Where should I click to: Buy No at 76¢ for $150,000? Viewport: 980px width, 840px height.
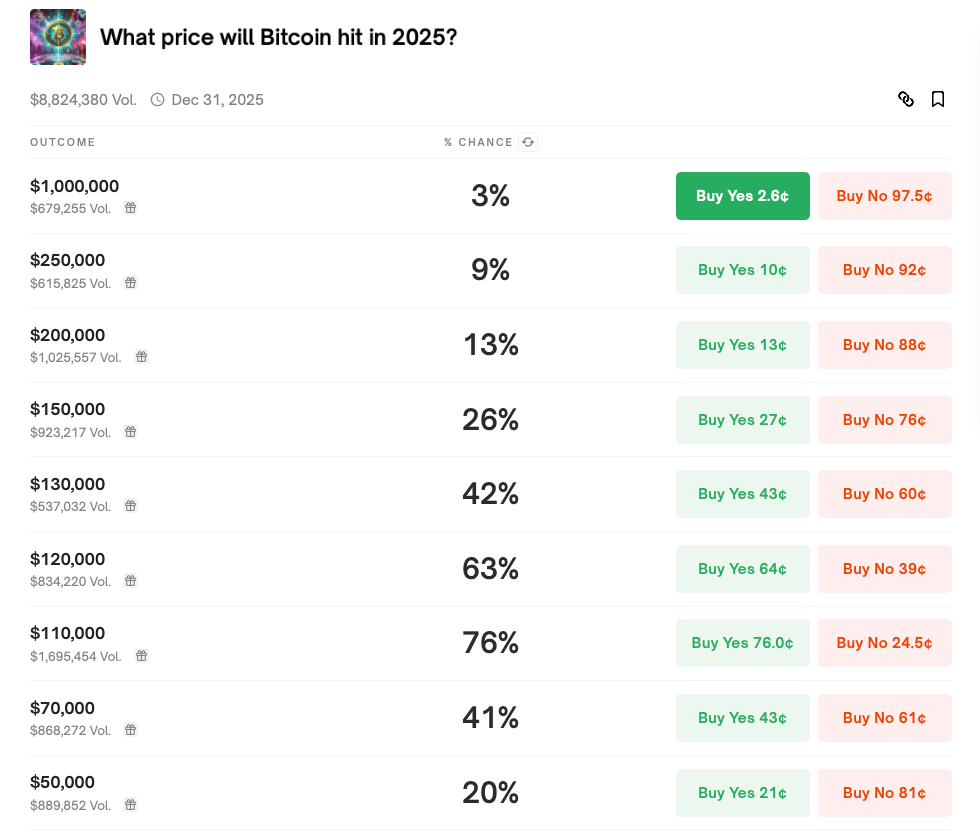[884, 420]
